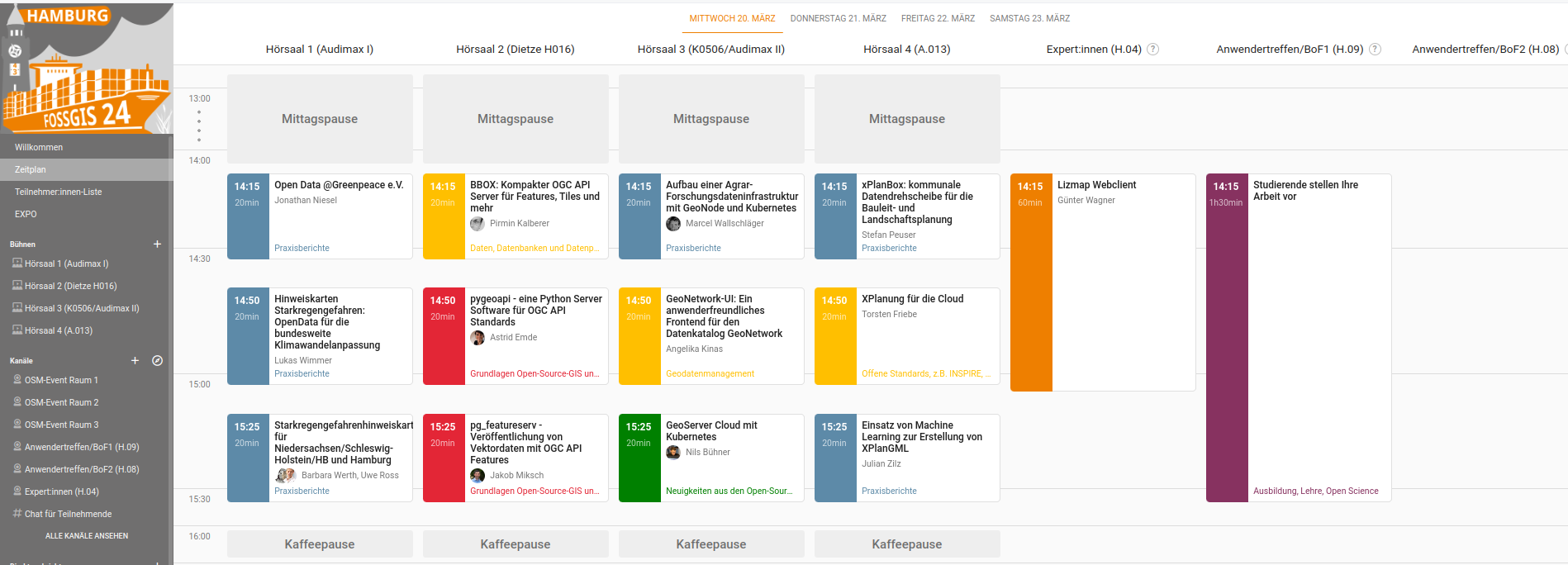Switch to Samstag 23. März tab
This screenshot has width=1568, height=565.
[x=1029, y=18]
